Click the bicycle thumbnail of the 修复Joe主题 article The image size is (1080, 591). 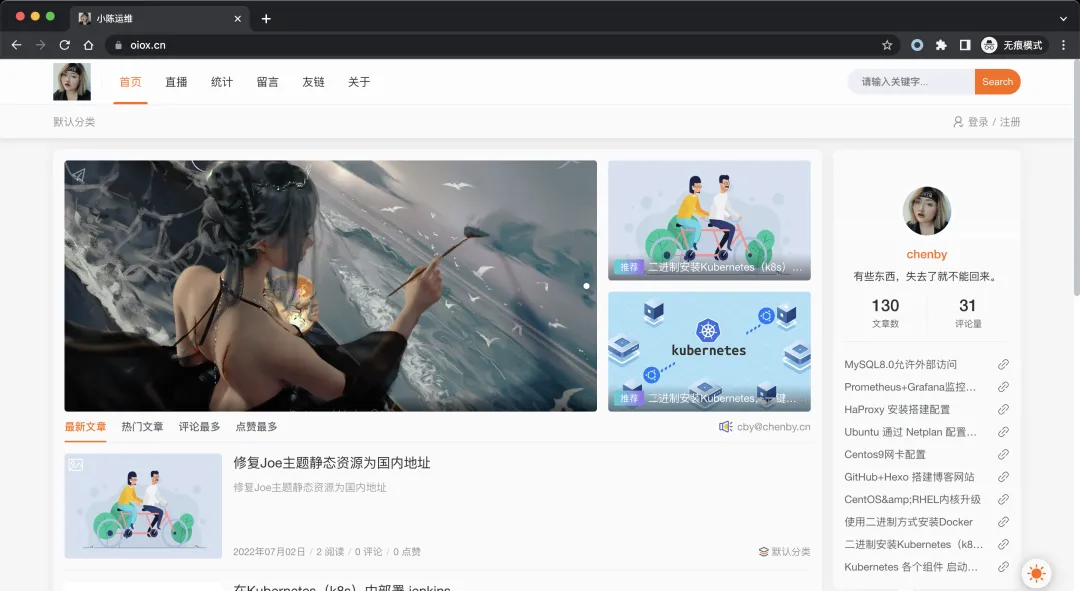pos(143,506)
